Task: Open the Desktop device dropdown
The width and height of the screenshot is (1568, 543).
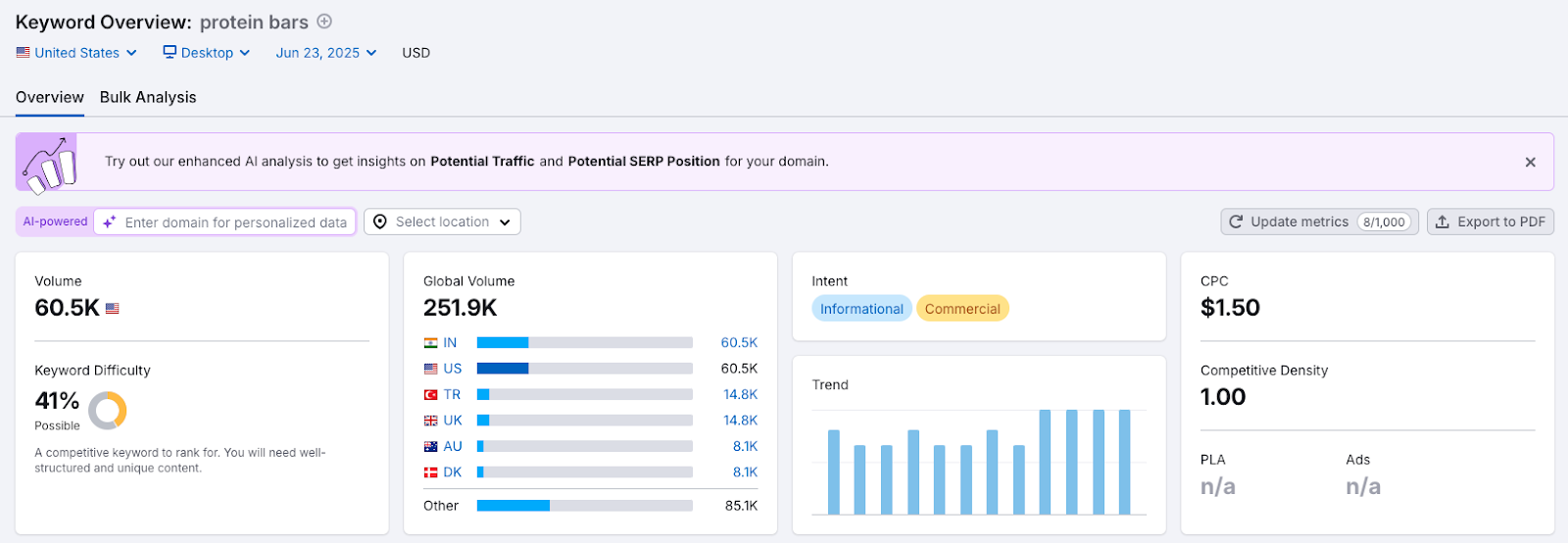Action: (207, 53)
